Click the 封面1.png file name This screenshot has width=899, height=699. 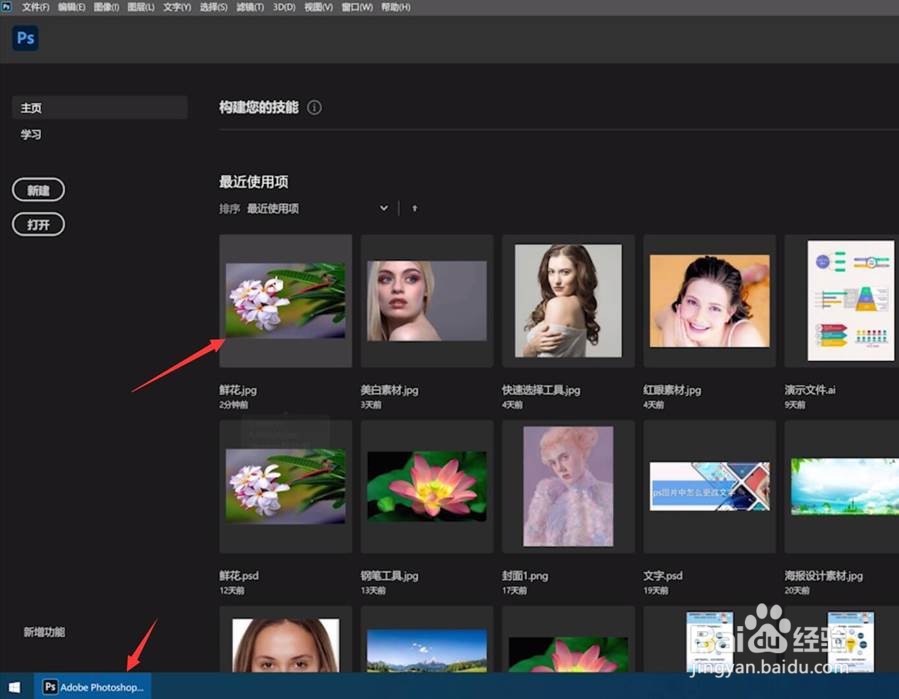525,575
